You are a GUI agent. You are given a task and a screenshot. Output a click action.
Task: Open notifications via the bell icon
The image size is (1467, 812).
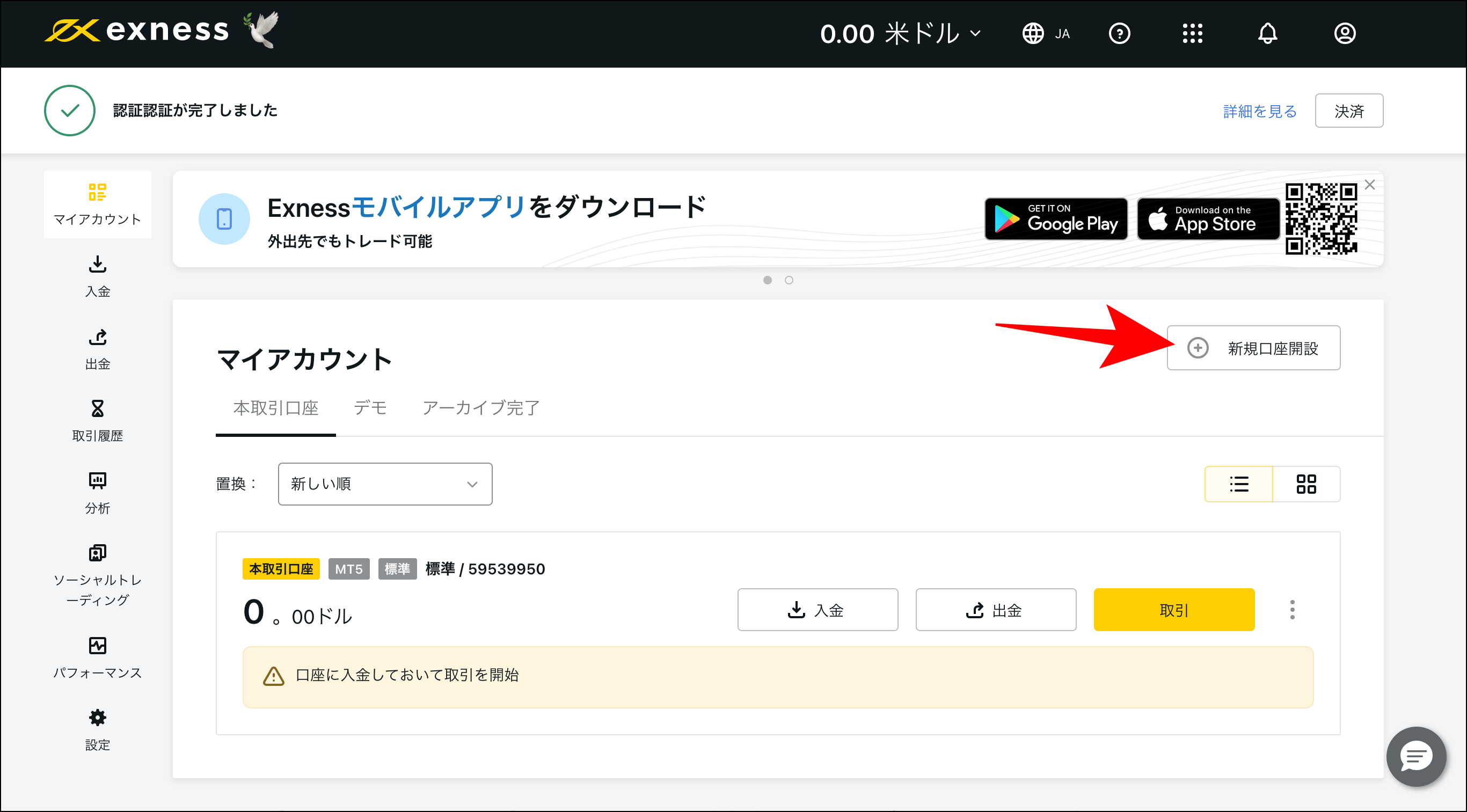tap(1267, 34)
